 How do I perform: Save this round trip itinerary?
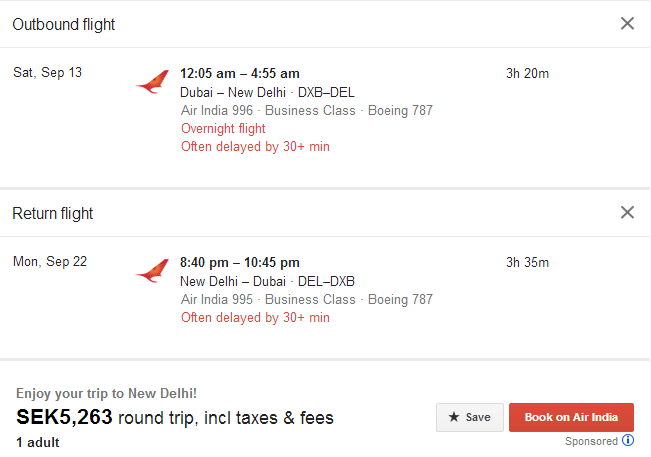click(x=470, y=417)
